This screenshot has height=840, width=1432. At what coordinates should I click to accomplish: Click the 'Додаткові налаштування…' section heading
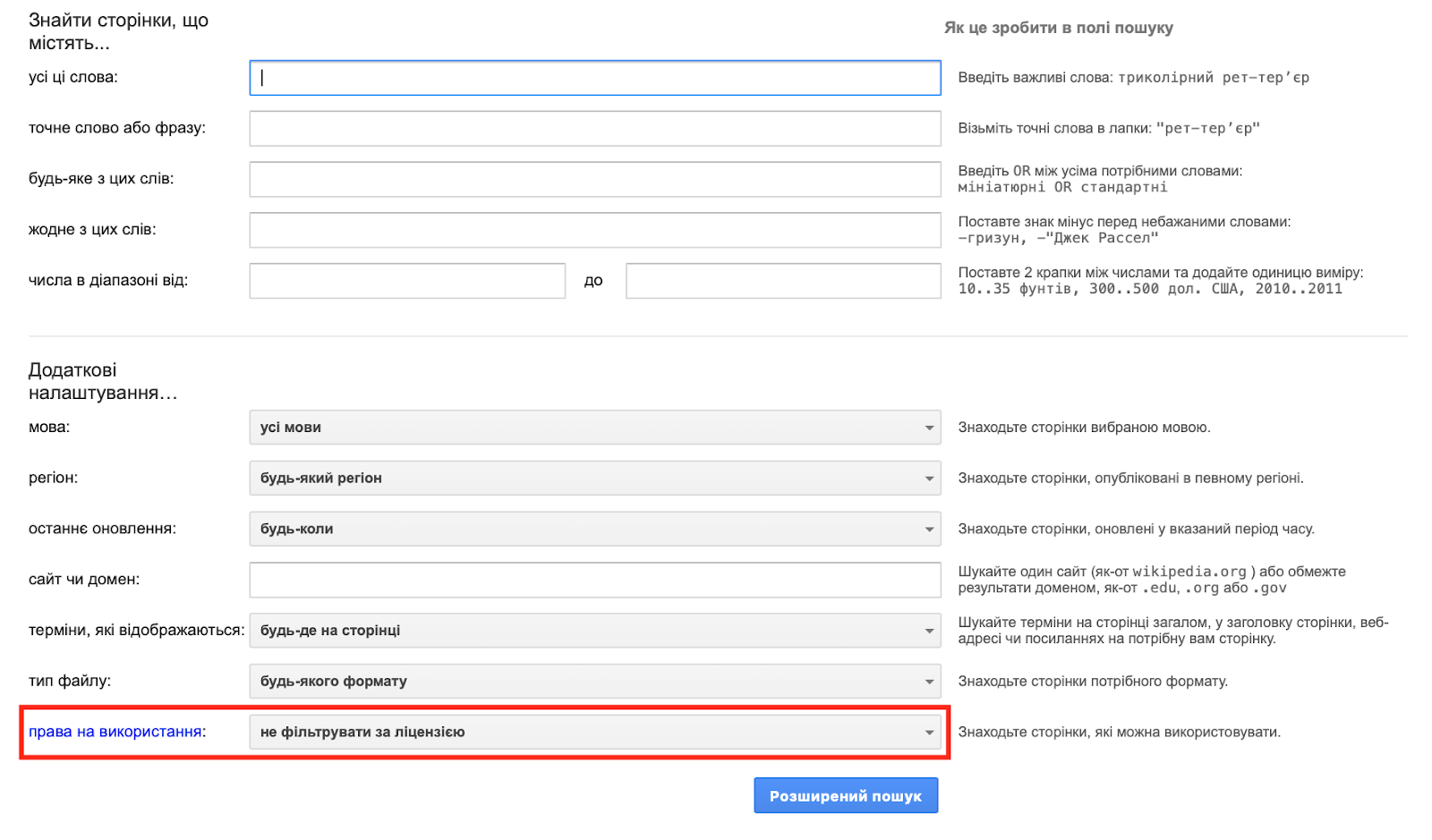coord(103,382)
